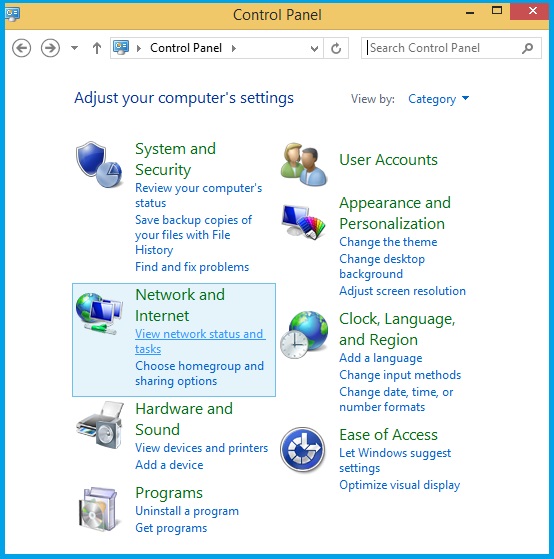Click Change input methods
The width and height of the screenshot is (554, 559).
400,375
